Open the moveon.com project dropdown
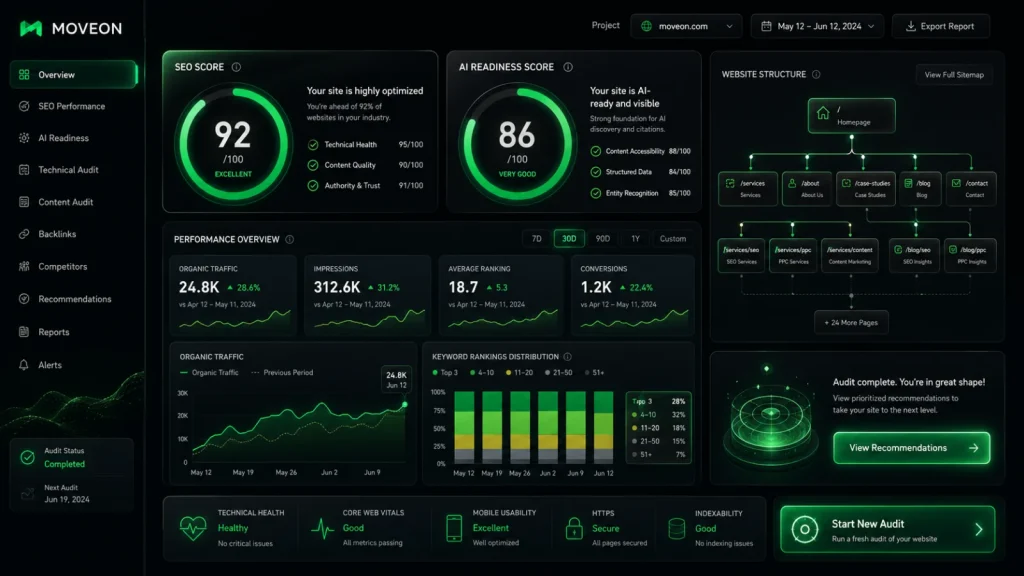The width and height of the screenshot is (1024, 576). click(686, 26)
